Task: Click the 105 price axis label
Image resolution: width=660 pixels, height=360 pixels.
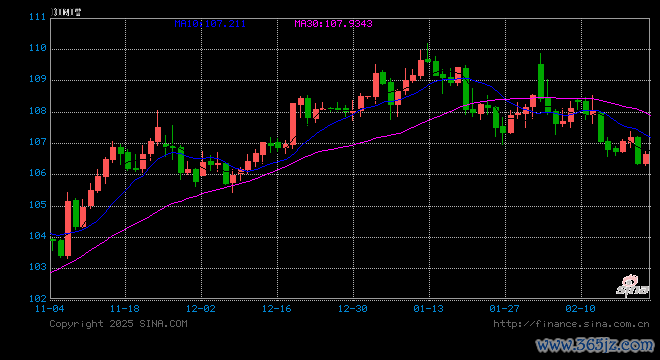Action: pos(37,205)
